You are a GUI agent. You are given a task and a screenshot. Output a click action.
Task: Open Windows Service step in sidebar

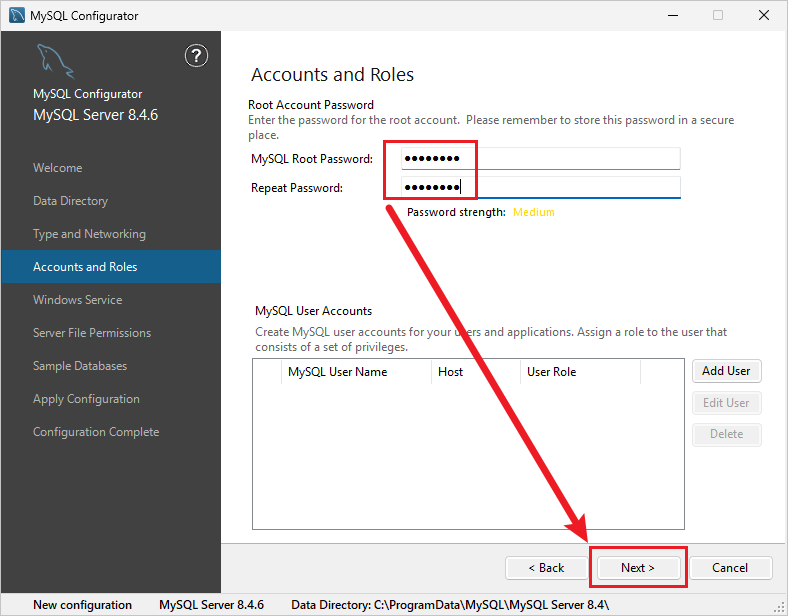point(77,300)
